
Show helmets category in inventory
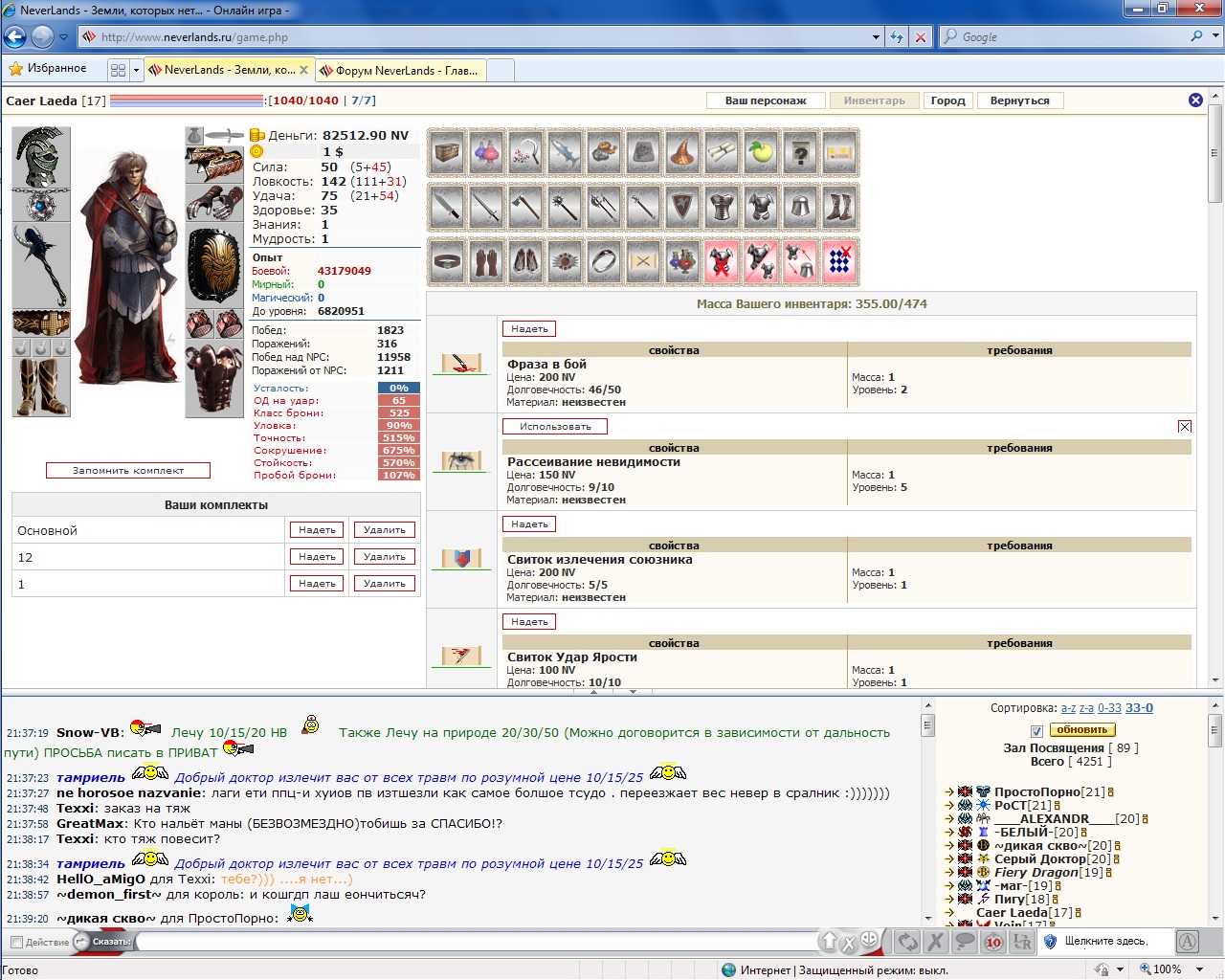click(x=800, y=207)
